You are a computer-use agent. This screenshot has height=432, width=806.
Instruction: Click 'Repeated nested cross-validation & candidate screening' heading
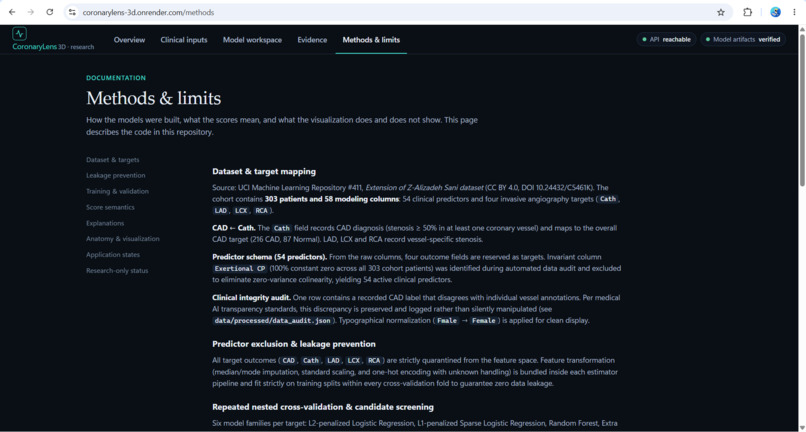[323, 407]
